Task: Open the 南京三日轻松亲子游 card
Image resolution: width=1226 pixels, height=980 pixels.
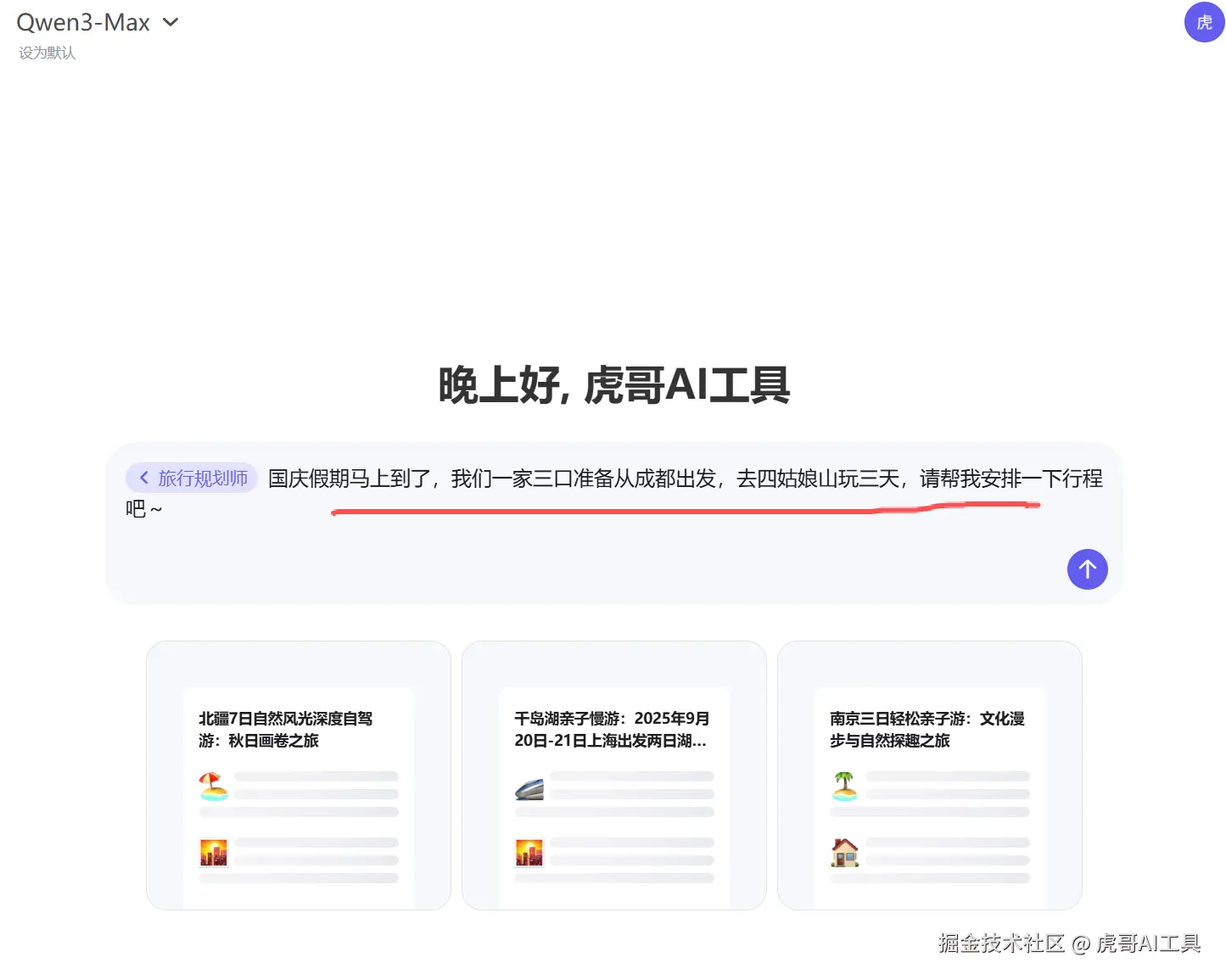Action: [x=930, y=776]
